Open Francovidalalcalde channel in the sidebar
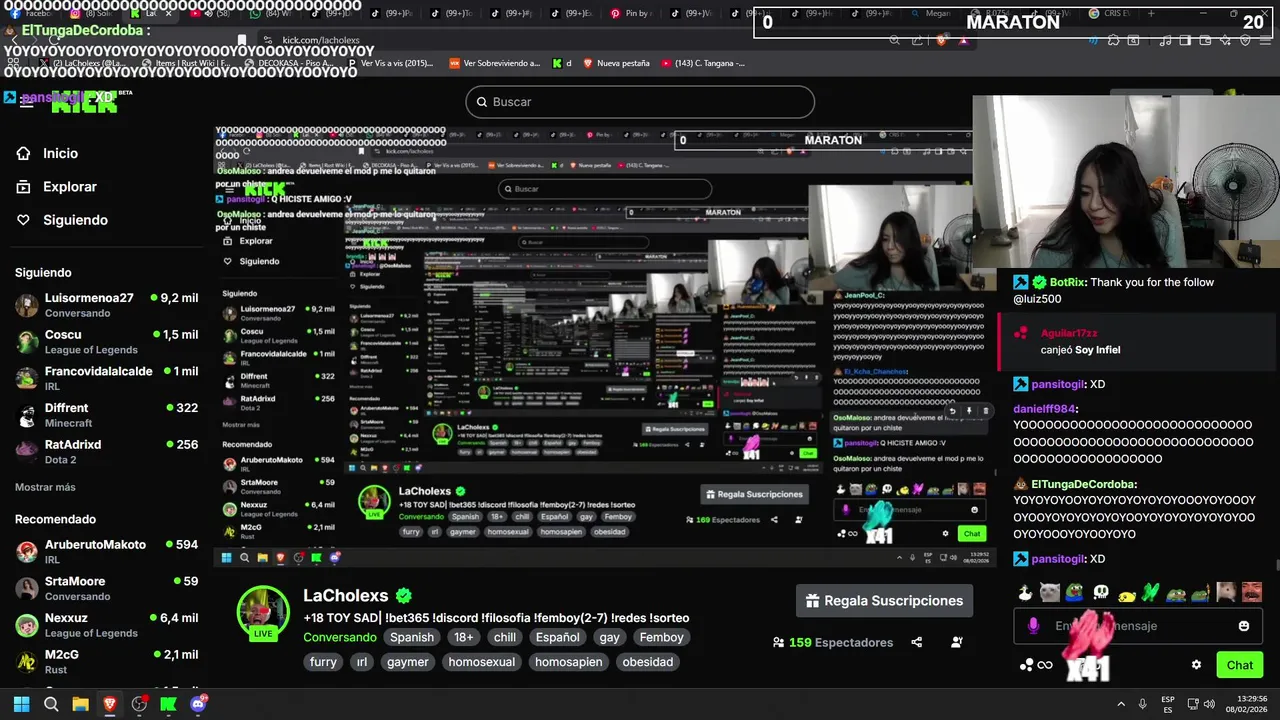The image size is (1280, 720). tap(107, 378)
